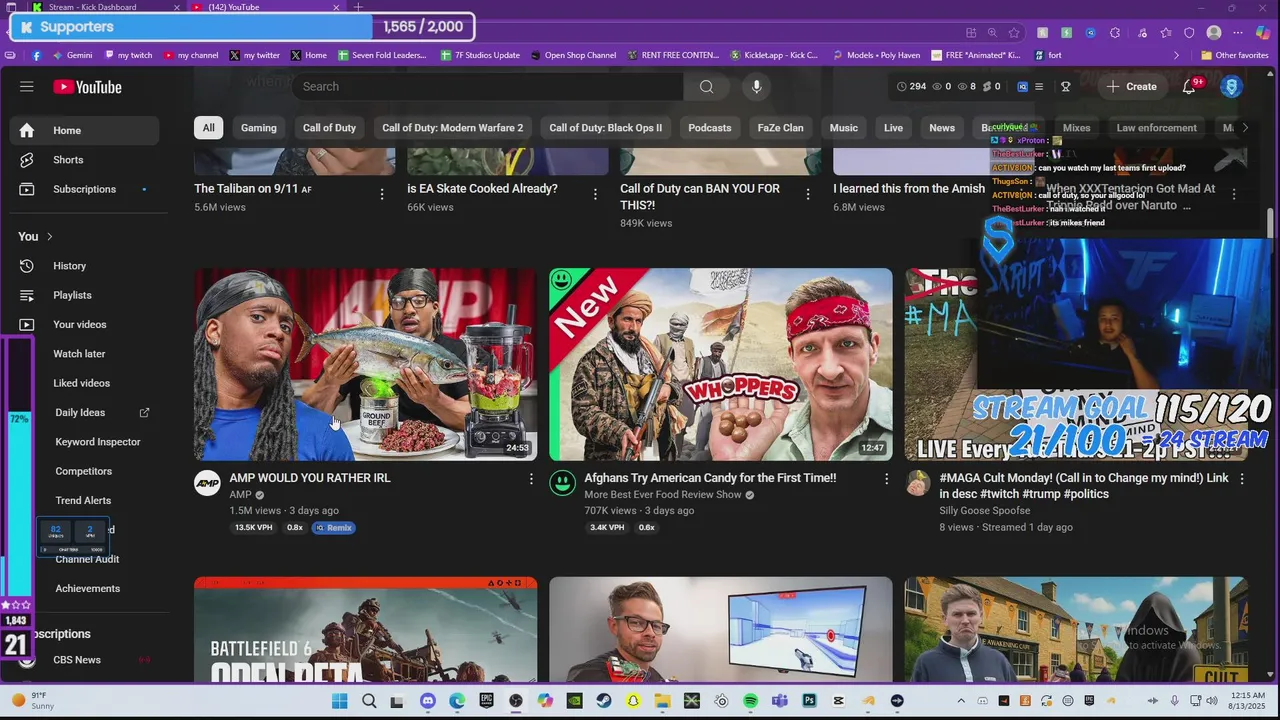Viewport: 1280px width, 720px height.
Task: Select the Call of Duty: Modern Warfare 2 chip
Action: pyautogui.click(x=452, y=128)
